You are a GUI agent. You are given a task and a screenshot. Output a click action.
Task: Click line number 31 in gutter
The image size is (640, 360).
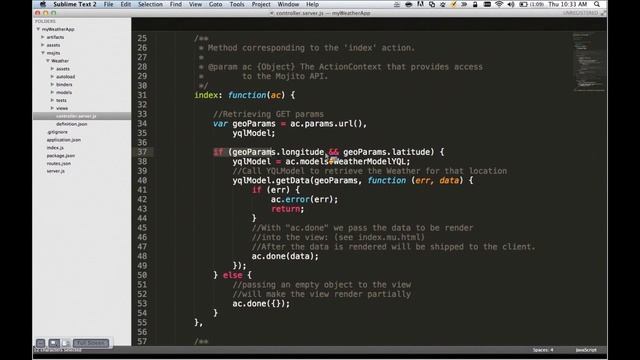142,95
